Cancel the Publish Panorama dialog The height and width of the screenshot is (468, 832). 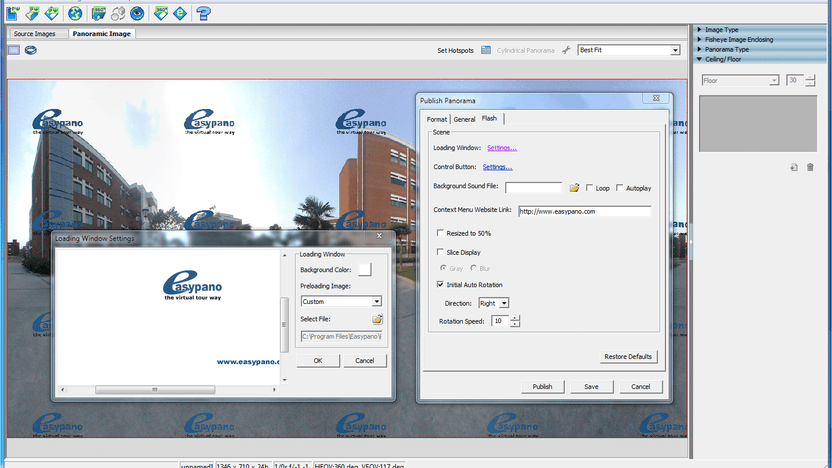click(x=640, y=387)
